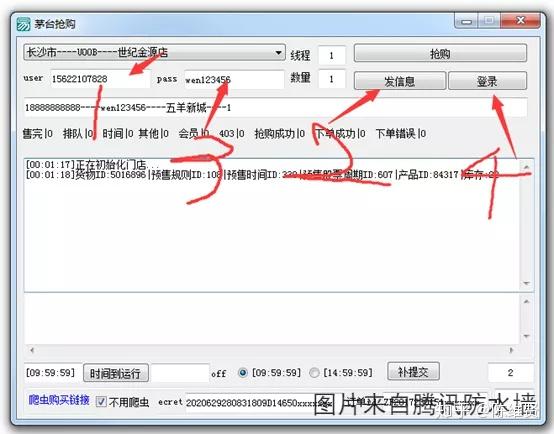
Task: Click the 线程 thread count field
Action: [331, 55]
